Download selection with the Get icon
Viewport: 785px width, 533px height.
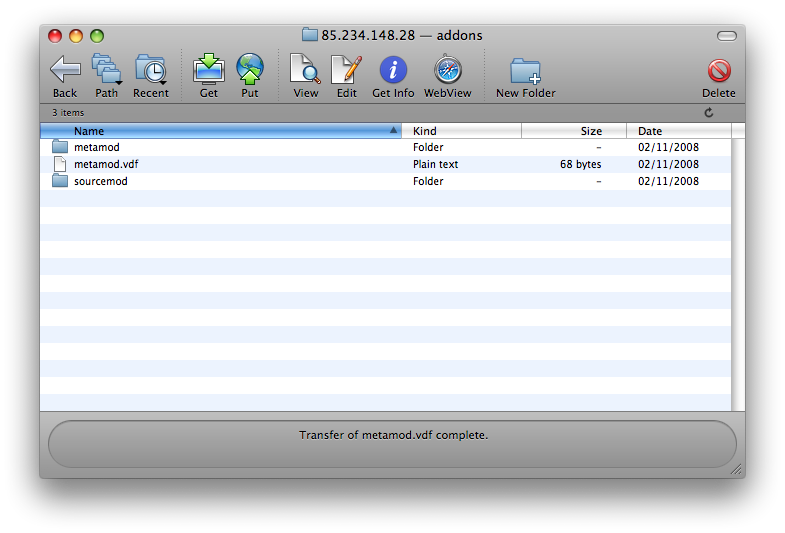click(x=209, y=69)
